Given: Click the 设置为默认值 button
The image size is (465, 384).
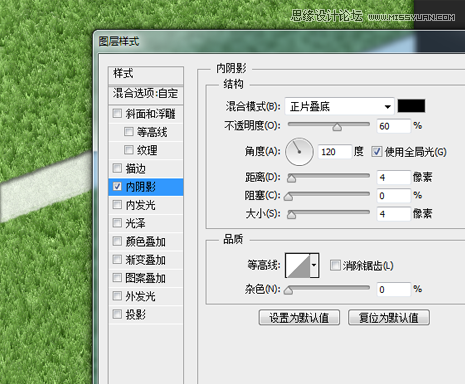Looking at the screenshot, I should pyautogui.click(x=299, y=317).
